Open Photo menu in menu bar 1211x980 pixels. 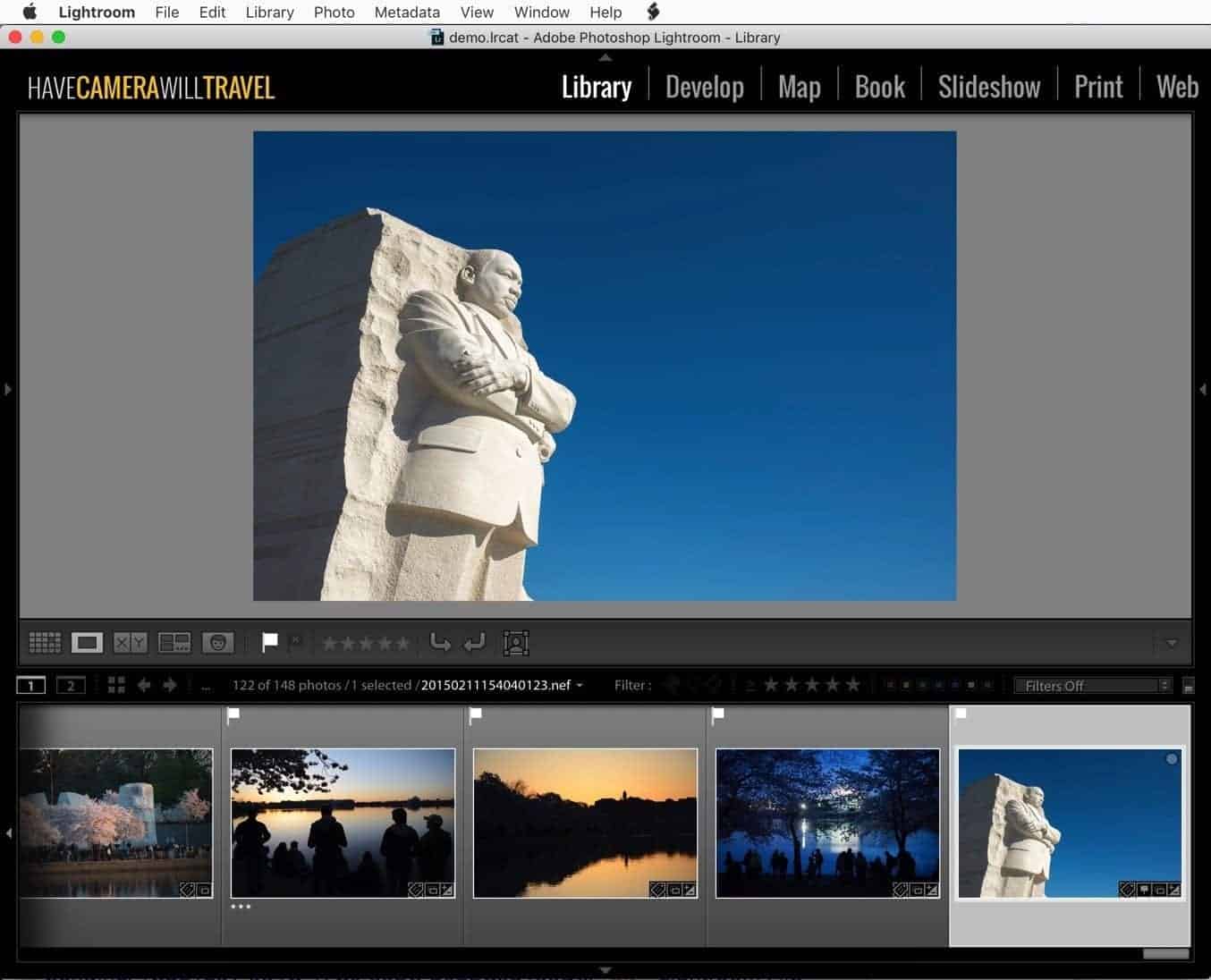(x=335, y=13)
